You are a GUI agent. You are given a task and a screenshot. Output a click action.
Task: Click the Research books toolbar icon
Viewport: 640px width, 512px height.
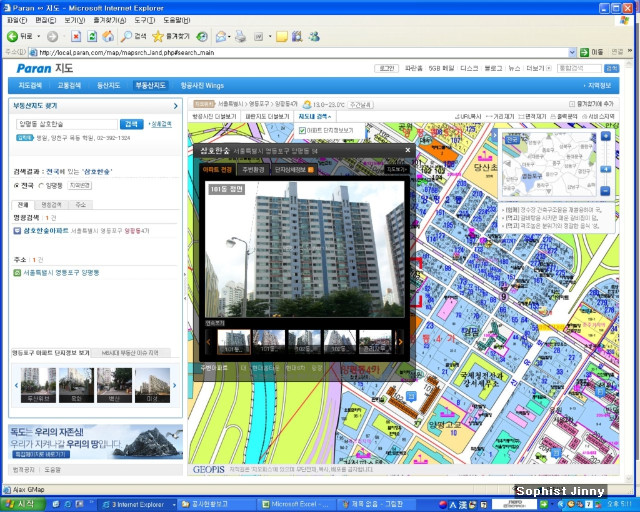click(x=297, y=37)
